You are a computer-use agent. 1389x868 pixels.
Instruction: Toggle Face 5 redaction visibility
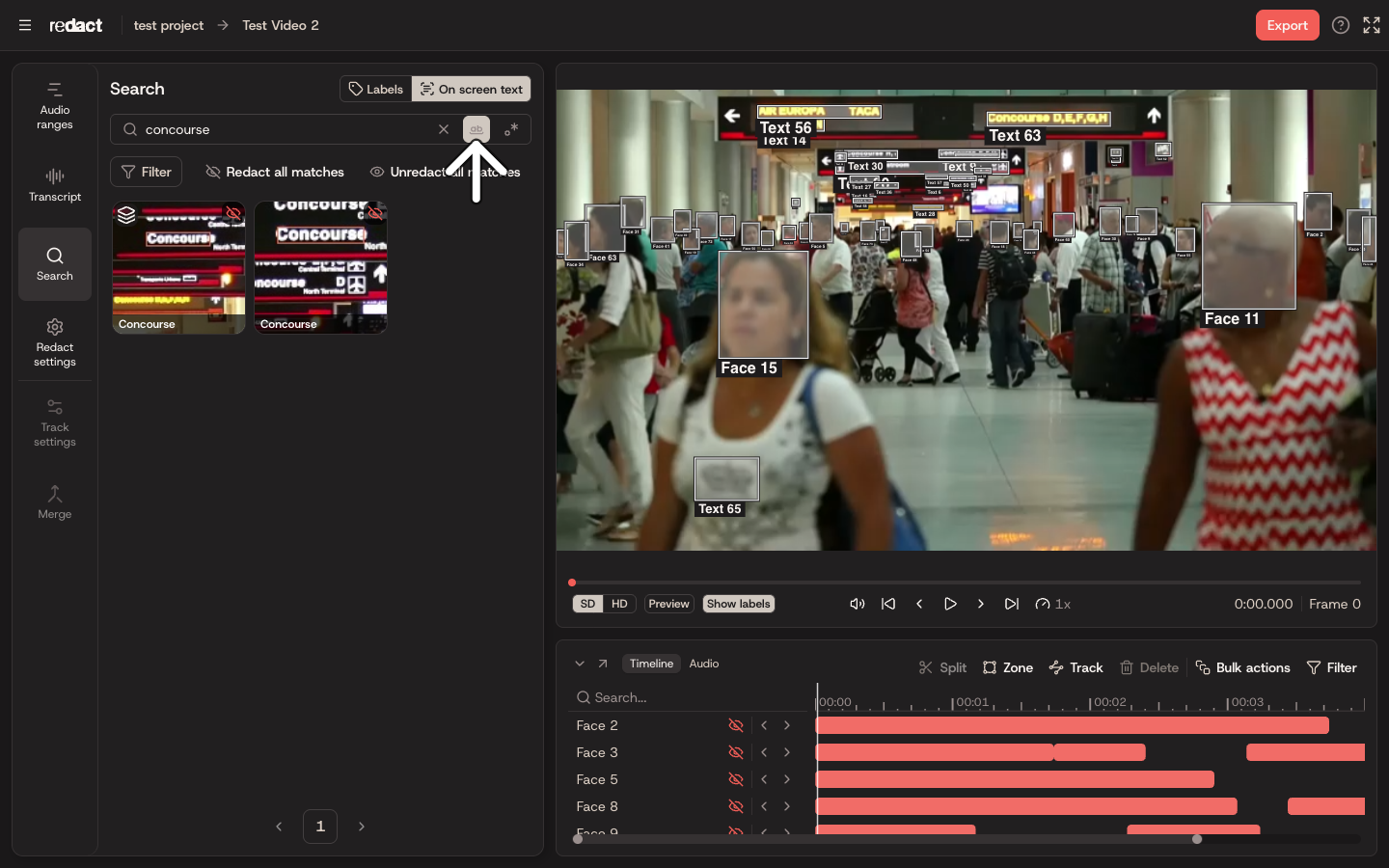pyautogui.click(x=736, y=779)
